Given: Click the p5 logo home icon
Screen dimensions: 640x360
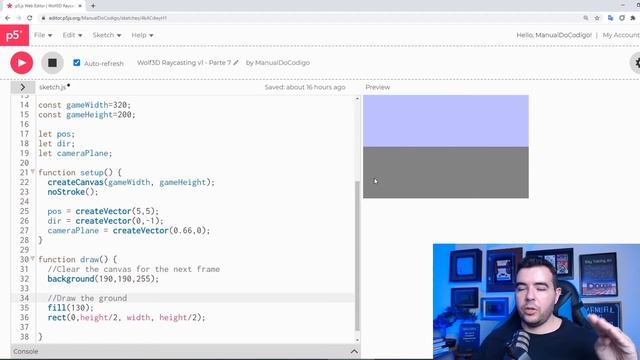Looking at the screenshot, I should [14, 35].
